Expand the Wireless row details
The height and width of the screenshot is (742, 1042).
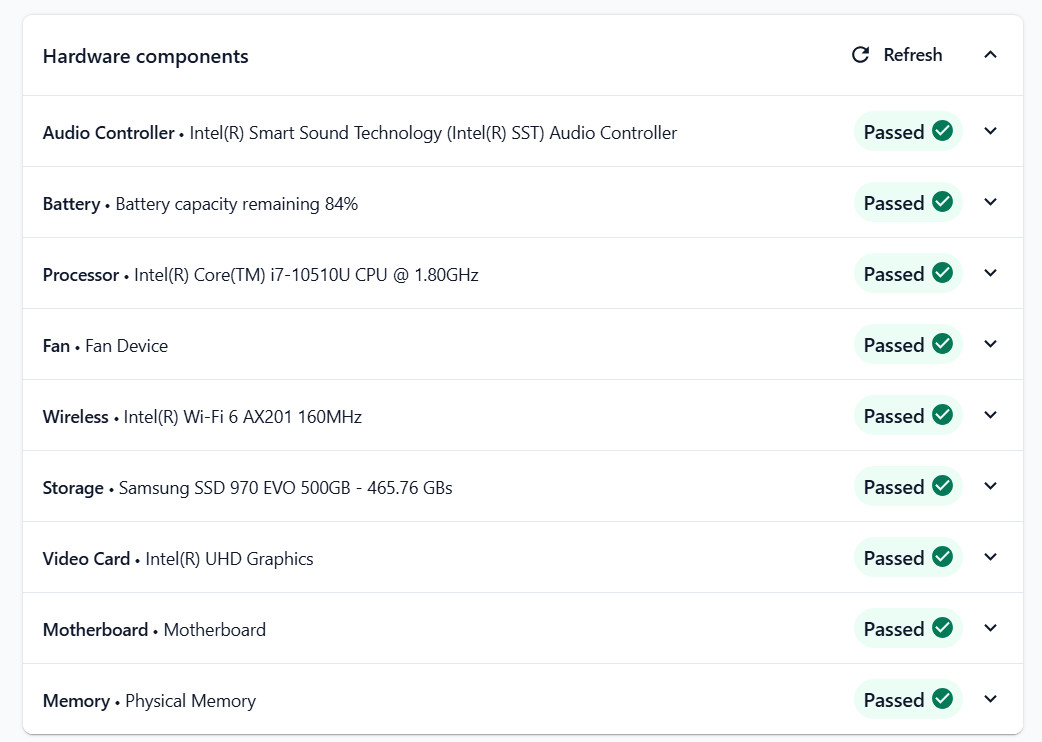click(x=990, y=416)
